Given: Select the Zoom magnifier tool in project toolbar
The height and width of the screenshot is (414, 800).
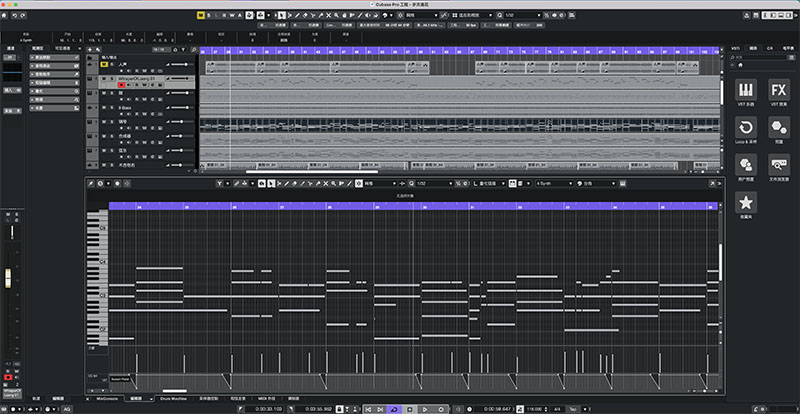Looking at the screenshot, I should (337, 15).
